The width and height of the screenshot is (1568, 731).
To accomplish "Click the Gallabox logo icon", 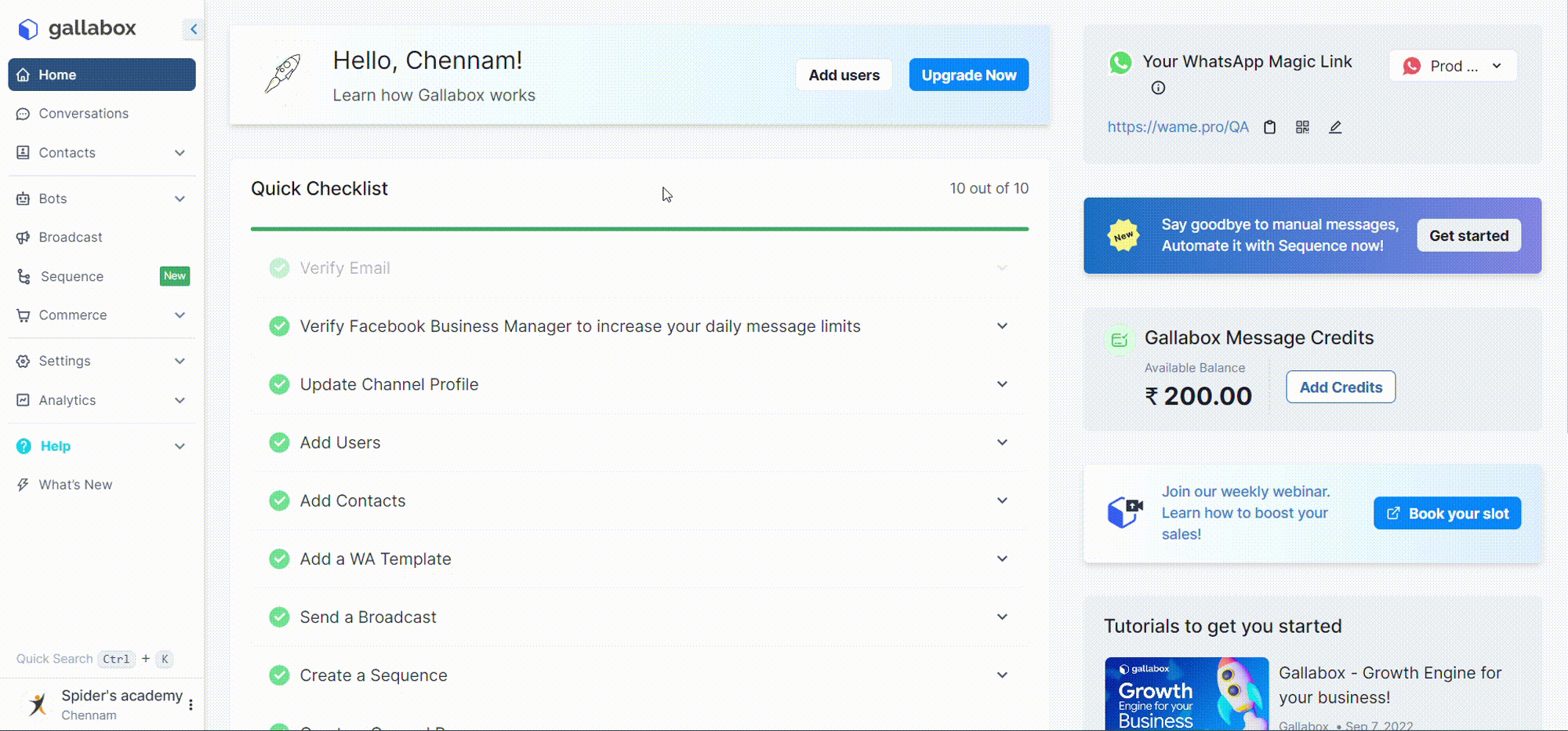I will coord(28,29).
